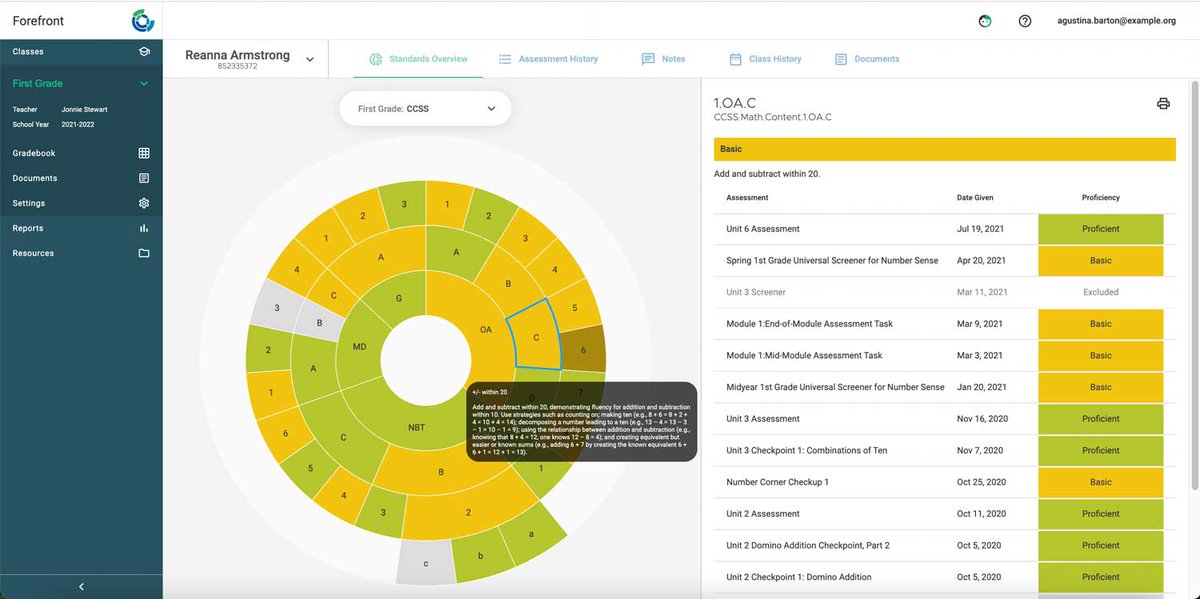Click Proficient cell for Unit 6 Assessment

click(x=1101, y=229)
